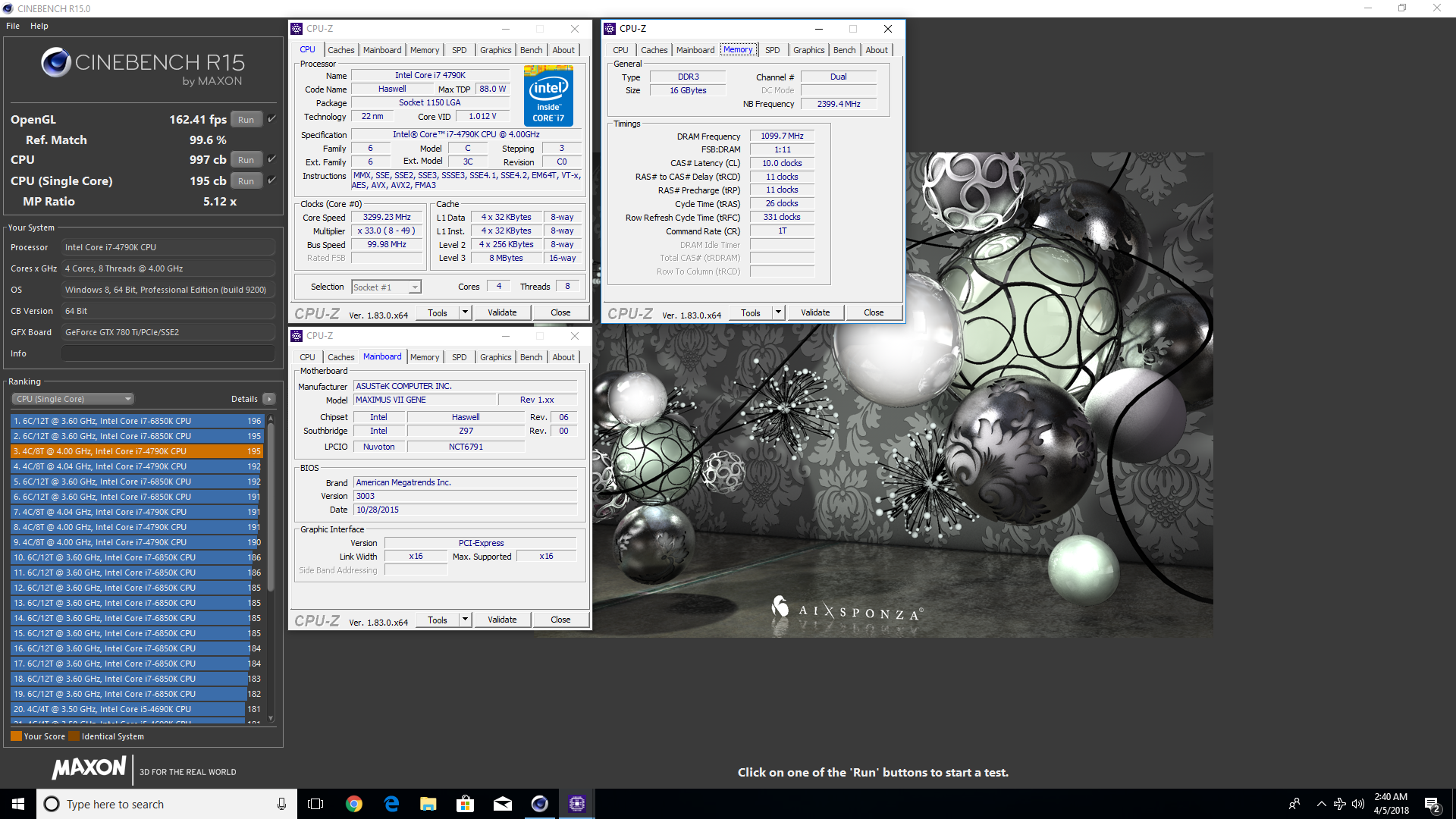The height and width of the screenshot is (819, 1456).
Task: Open the File menu in Cinebench
Action: [x=13, y=26]
